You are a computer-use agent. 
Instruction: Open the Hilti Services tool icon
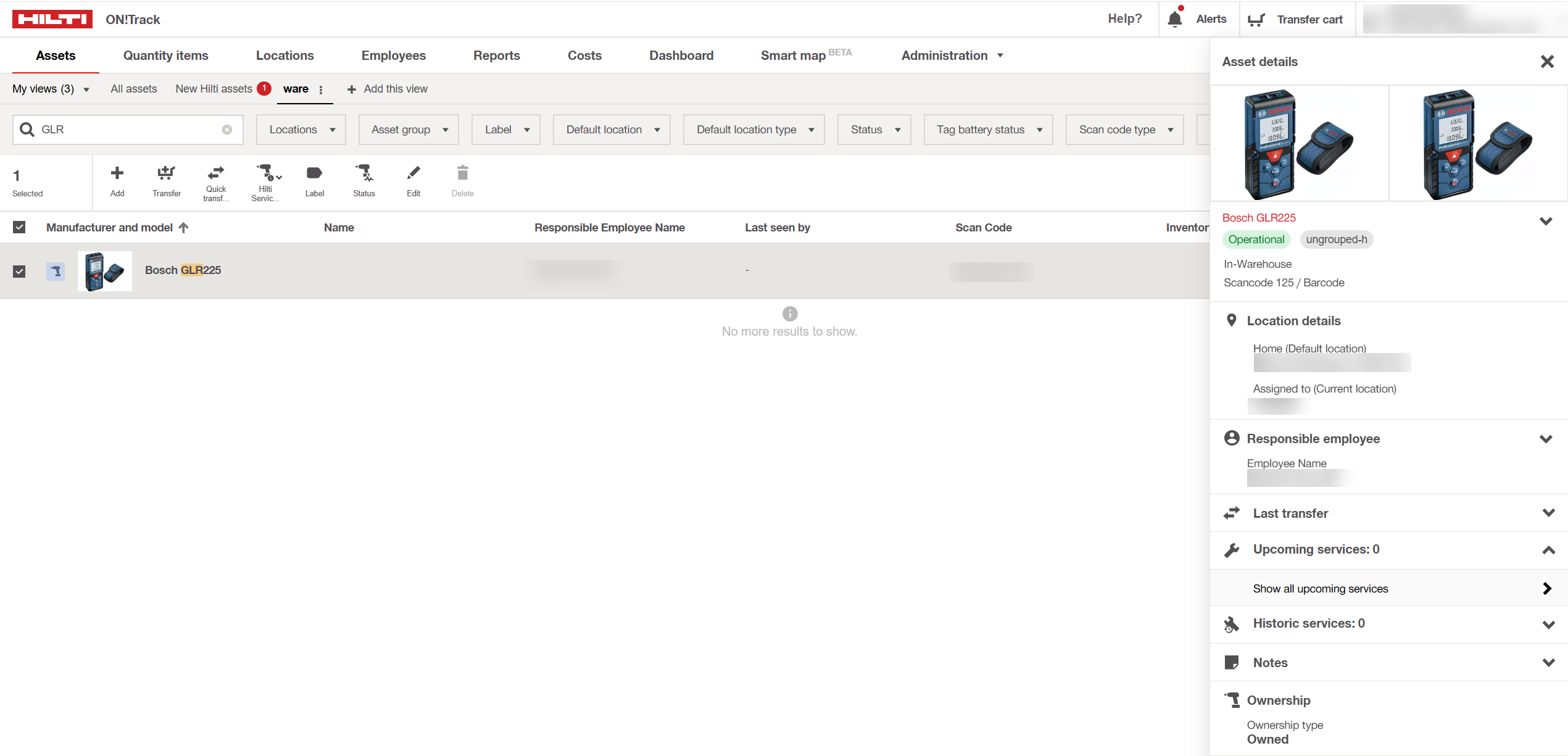click(266, 173)
